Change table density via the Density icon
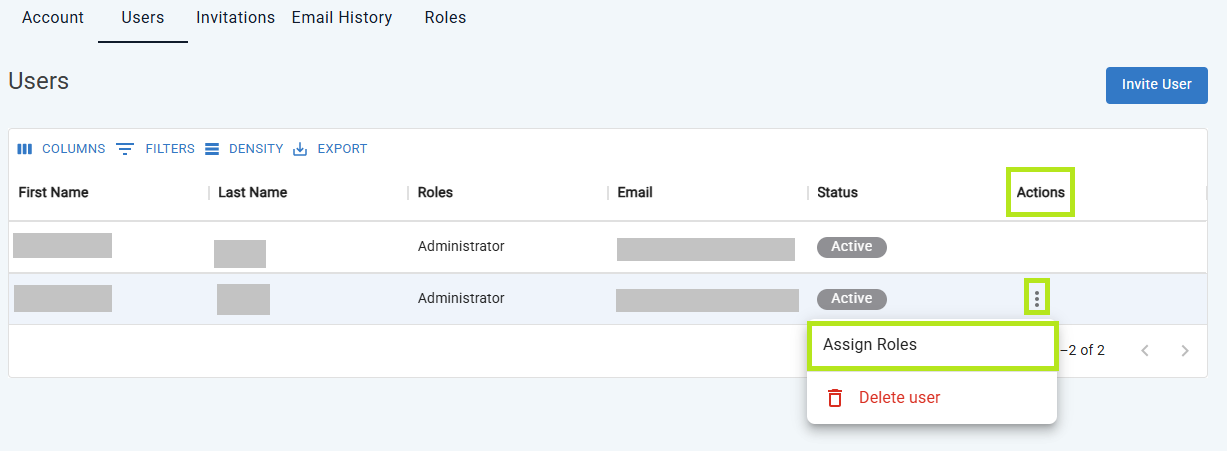 pyautogui.click(x=212, y=149)
